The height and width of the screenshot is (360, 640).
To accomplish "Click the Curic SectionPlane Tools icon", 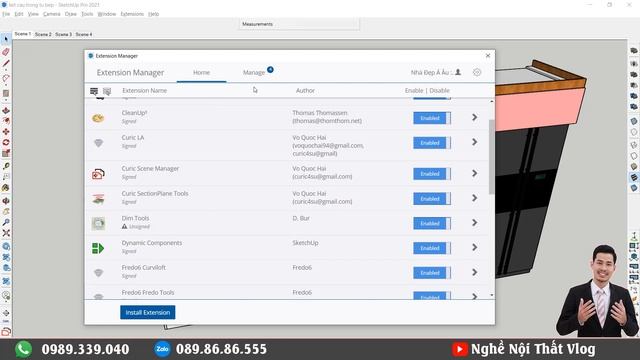I will 98,199.
